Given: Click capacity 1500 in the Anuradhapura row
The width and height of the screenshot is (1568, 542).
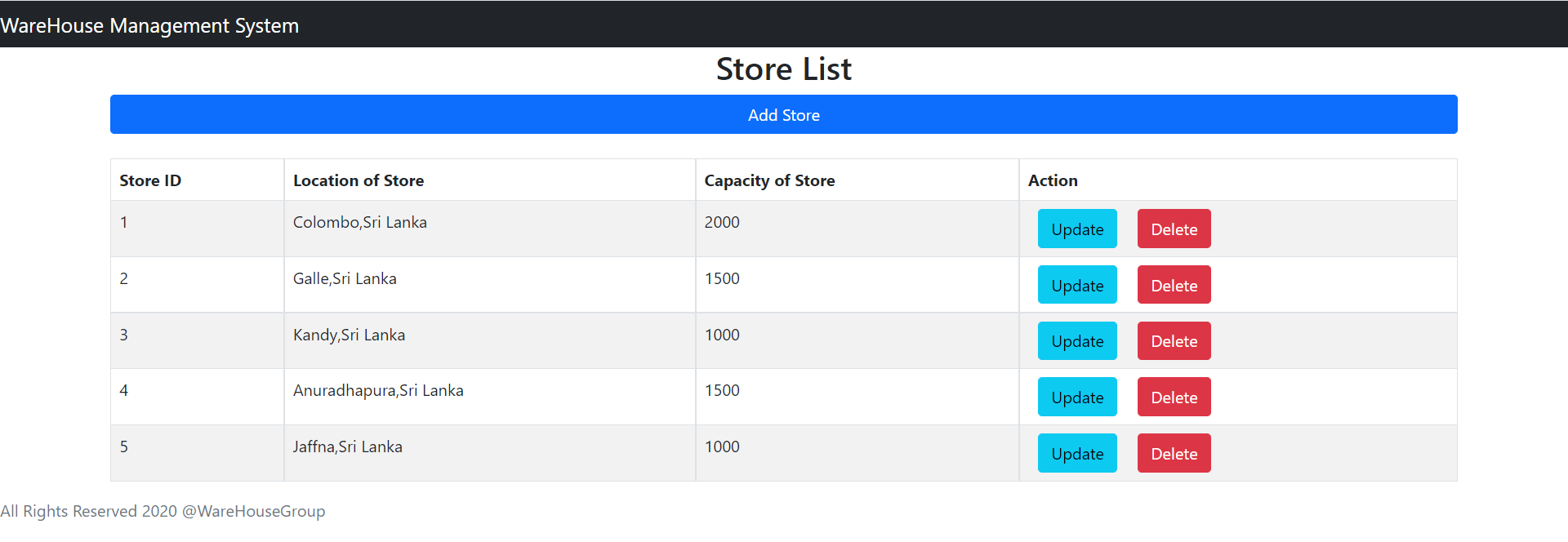Looking at the screenshot, I should pos(857,397).
